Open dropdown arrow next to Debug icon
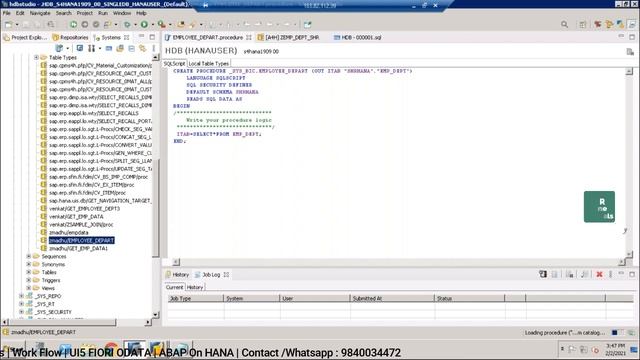This screenshot has height=360, width=640. pos(136,25)
